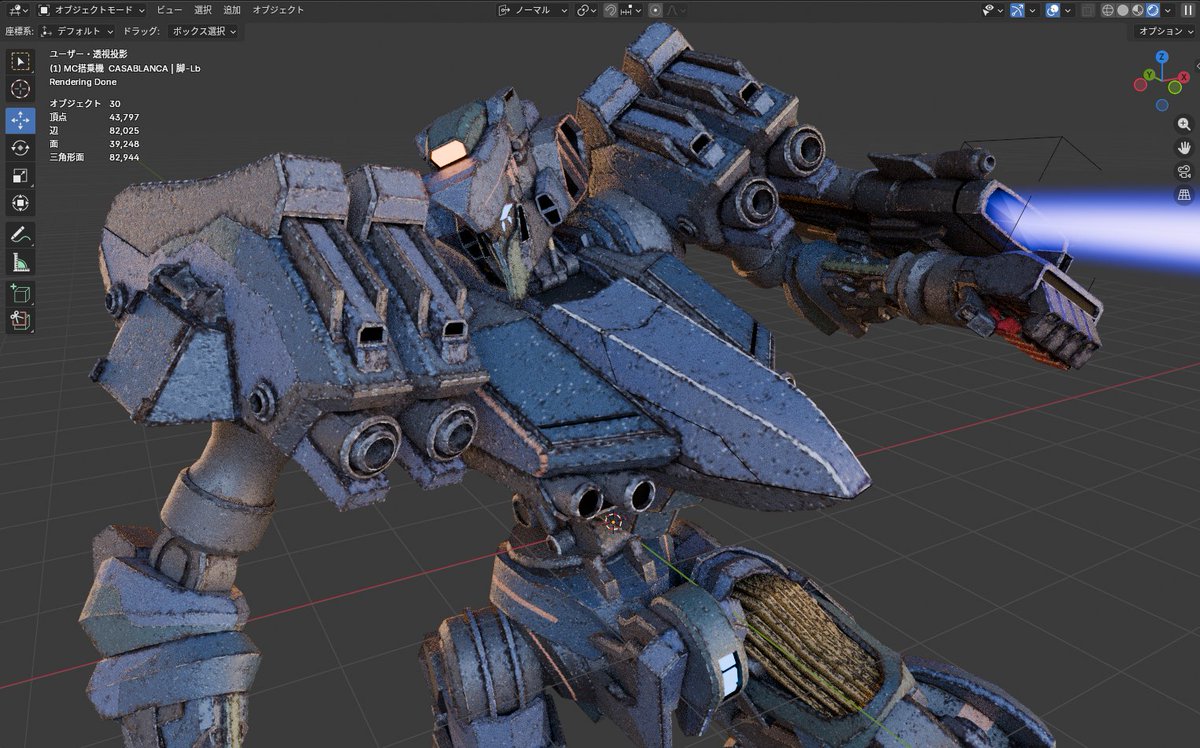This screenshot has height=748, width=1200.
Task: Select the Move tool
Action: [x=20, y=120]
